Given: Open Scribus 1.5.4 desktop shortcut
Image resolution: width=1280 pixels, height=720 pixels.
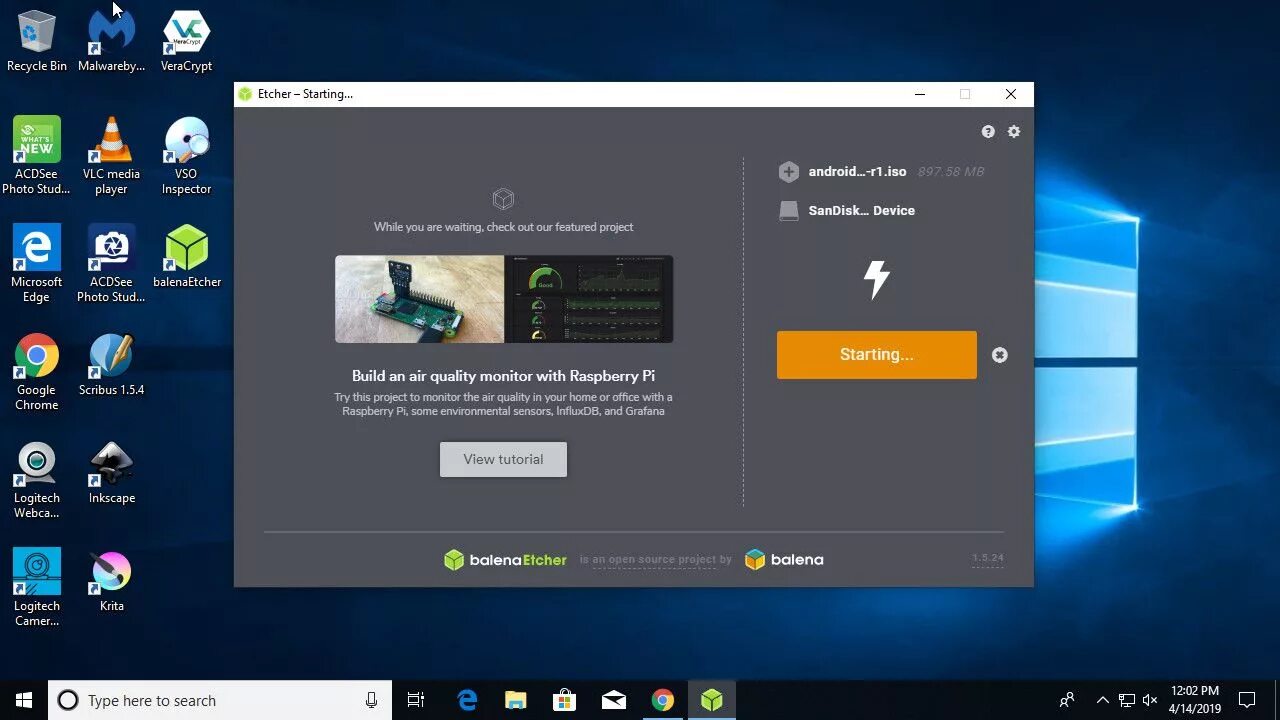Looking at the screenshot, I should tap(112, 365).
